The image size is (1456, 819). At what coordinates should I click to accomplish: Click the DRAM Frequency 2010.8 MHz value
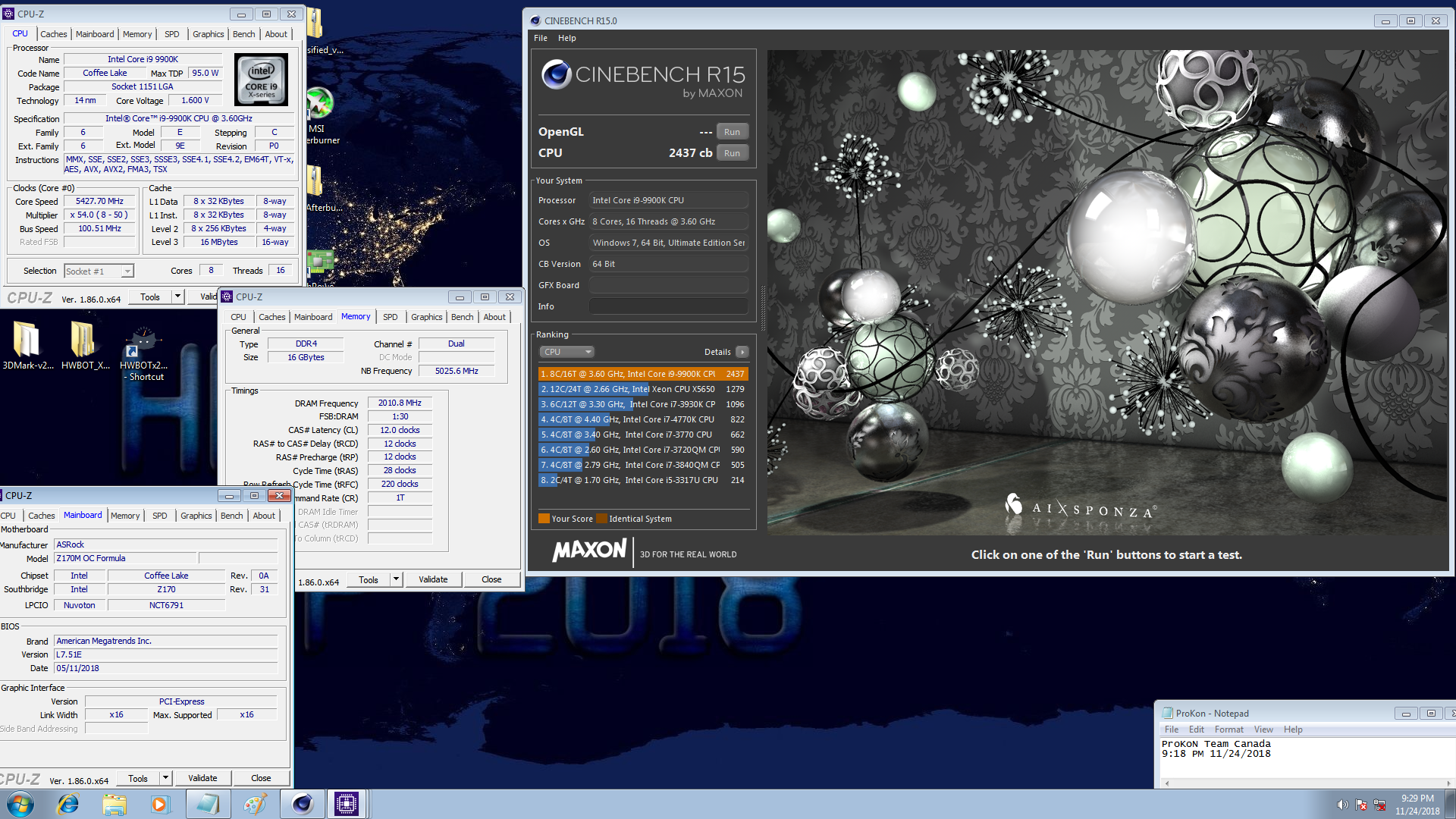coord(400,403)
